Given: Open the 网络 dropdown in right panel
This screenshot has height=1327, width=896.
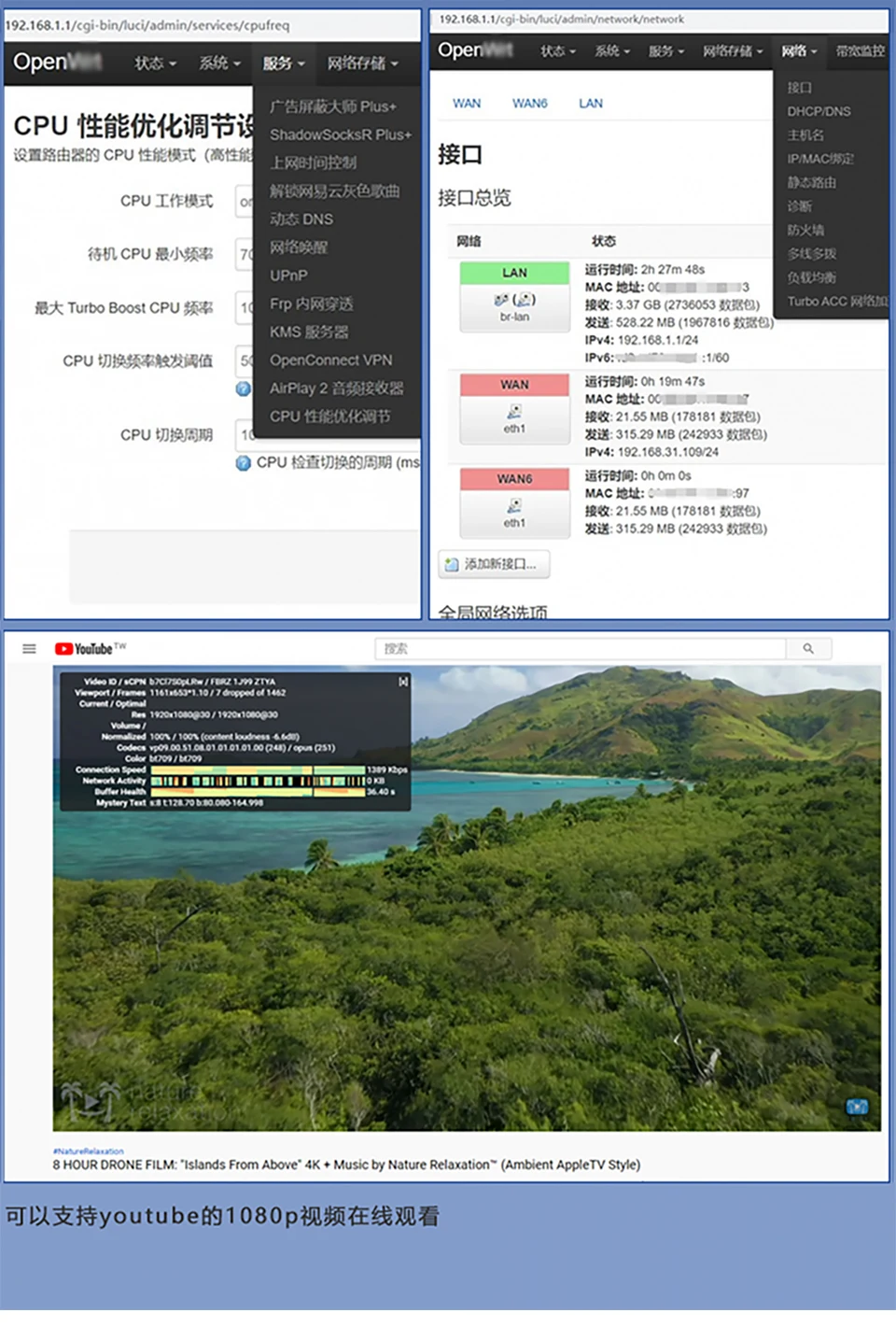Looking at the screenshot, I should (x=799, y=51).
